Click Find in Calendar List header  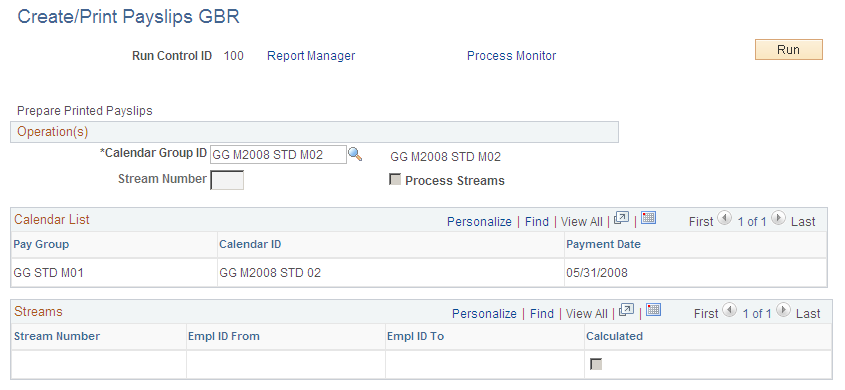[537, 221]
